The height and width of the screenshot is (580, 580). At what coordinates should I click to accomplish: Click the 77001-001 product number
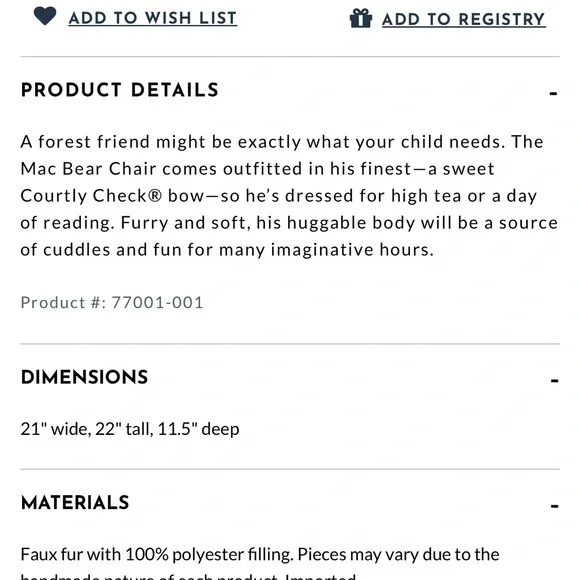(x=158, y=303)
